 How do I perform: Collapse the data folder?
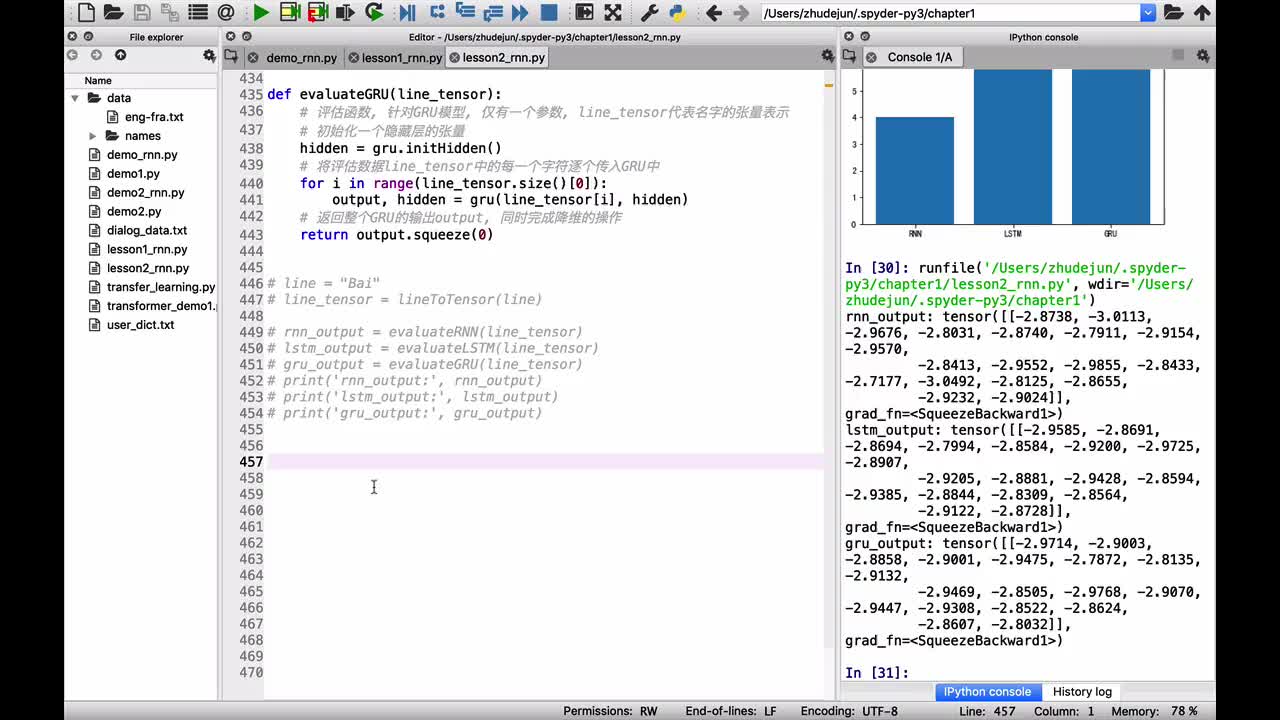pos(75,98)
